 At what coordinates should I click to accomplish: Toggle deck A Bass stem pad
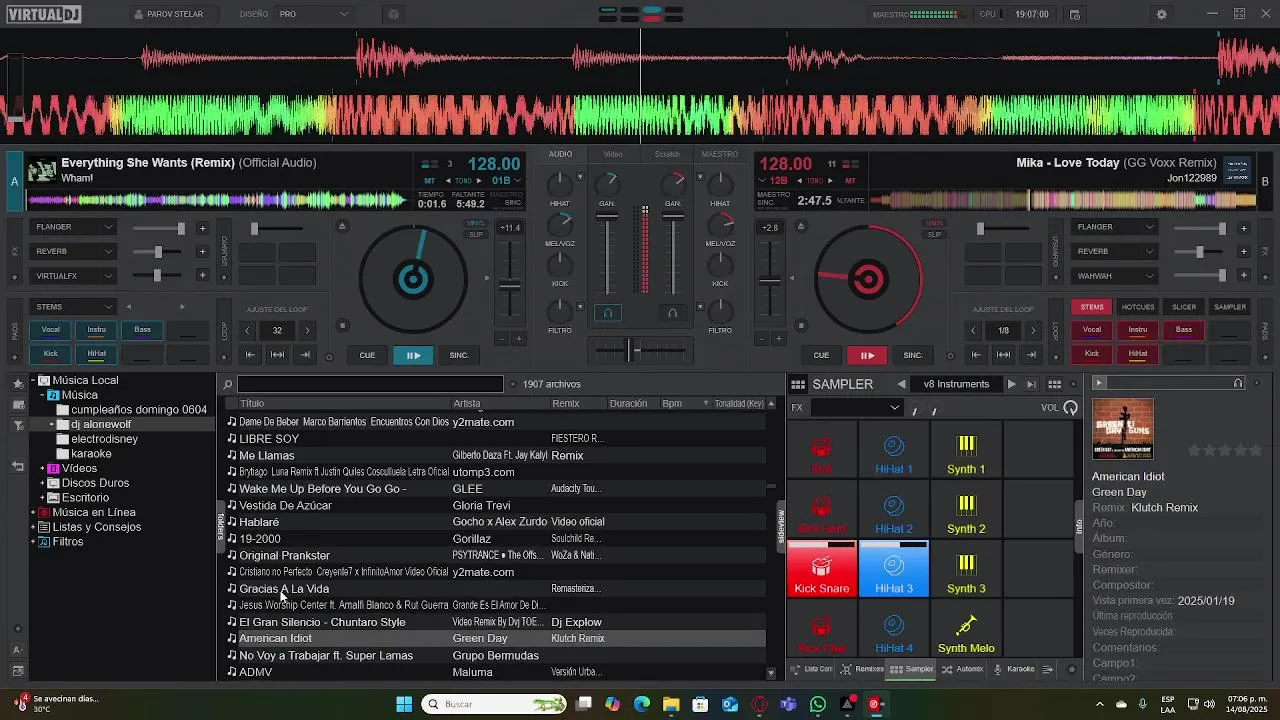[143, 329]
